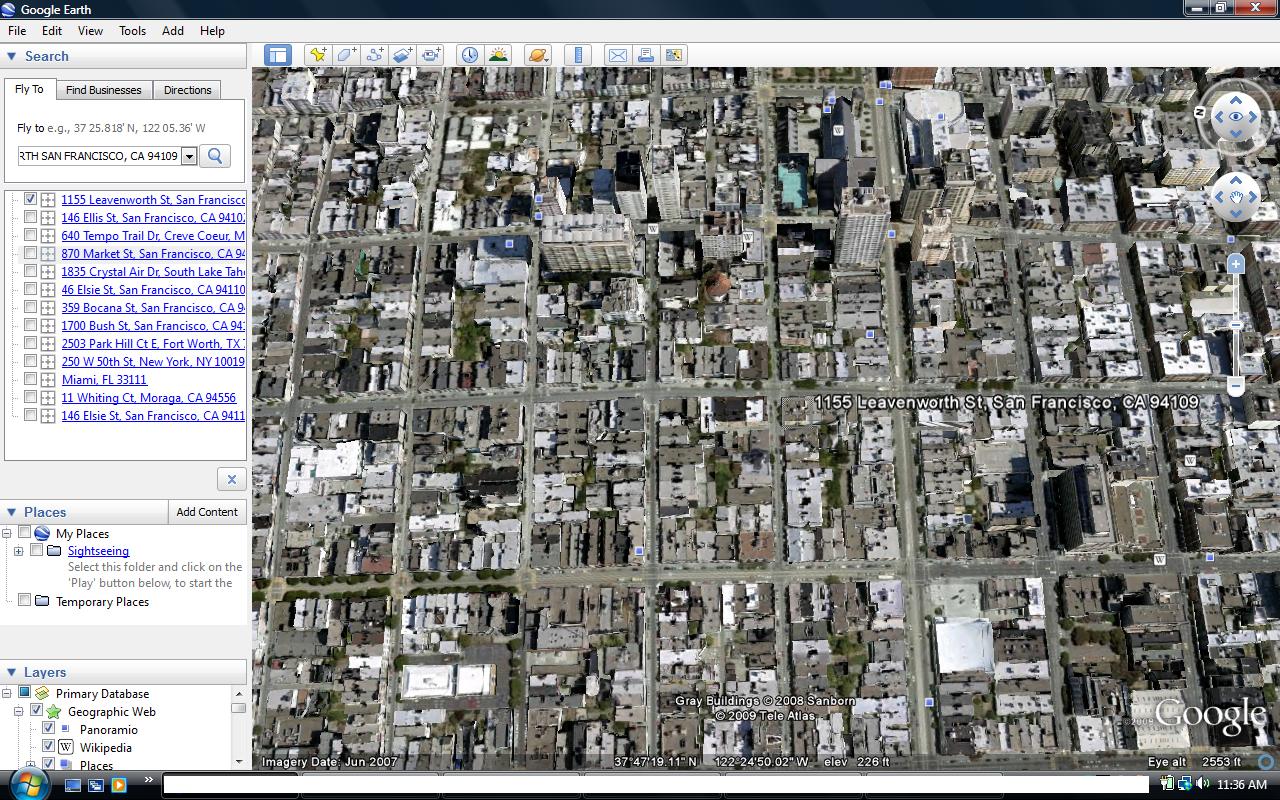Screen dimensions: 1280x800
Task: Expand the Sightseeing folder node
Action: (19, 551)
